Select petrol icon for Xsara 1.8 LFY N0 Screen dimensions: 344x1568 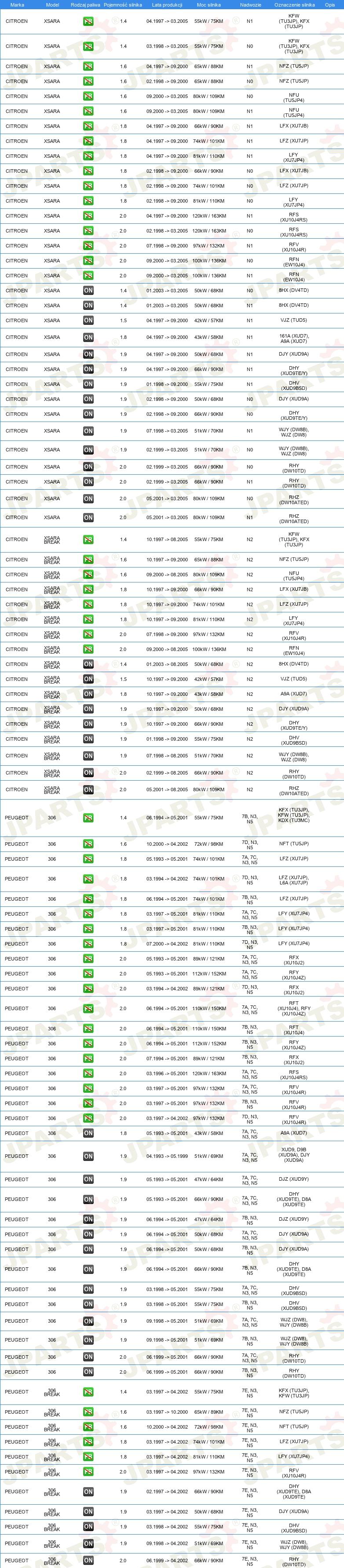coord(88,201)
